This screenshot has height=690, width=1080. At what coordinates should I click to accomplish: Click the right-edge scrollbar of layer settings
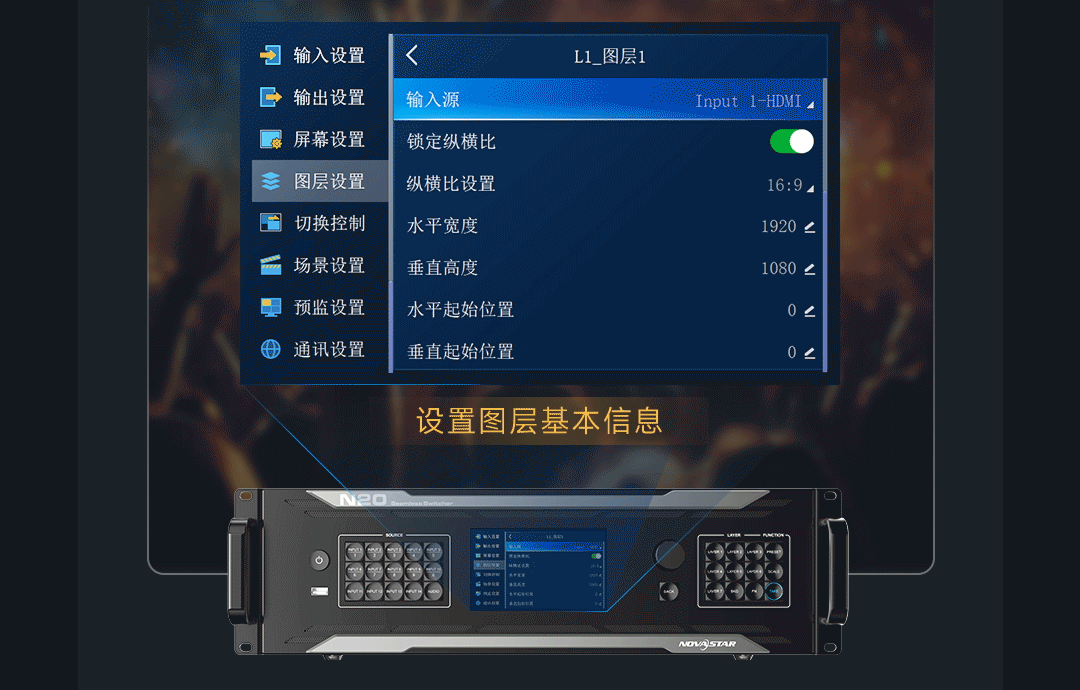click(x=824, y=225)
